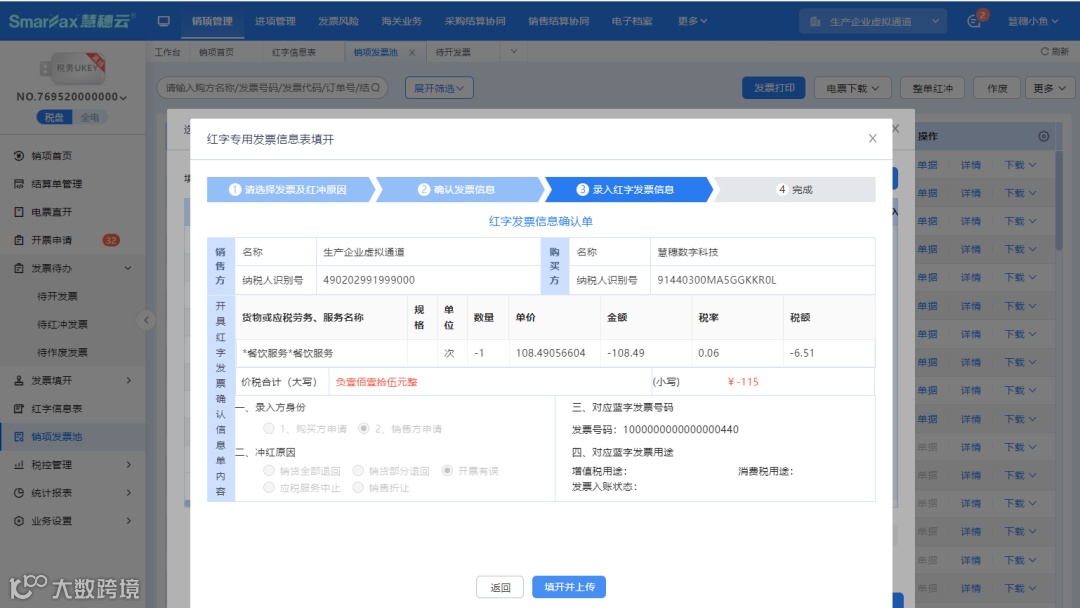1080x608 pixels.
Task: Switch to 税盘 mode toggle
Action: pos(54,117)
